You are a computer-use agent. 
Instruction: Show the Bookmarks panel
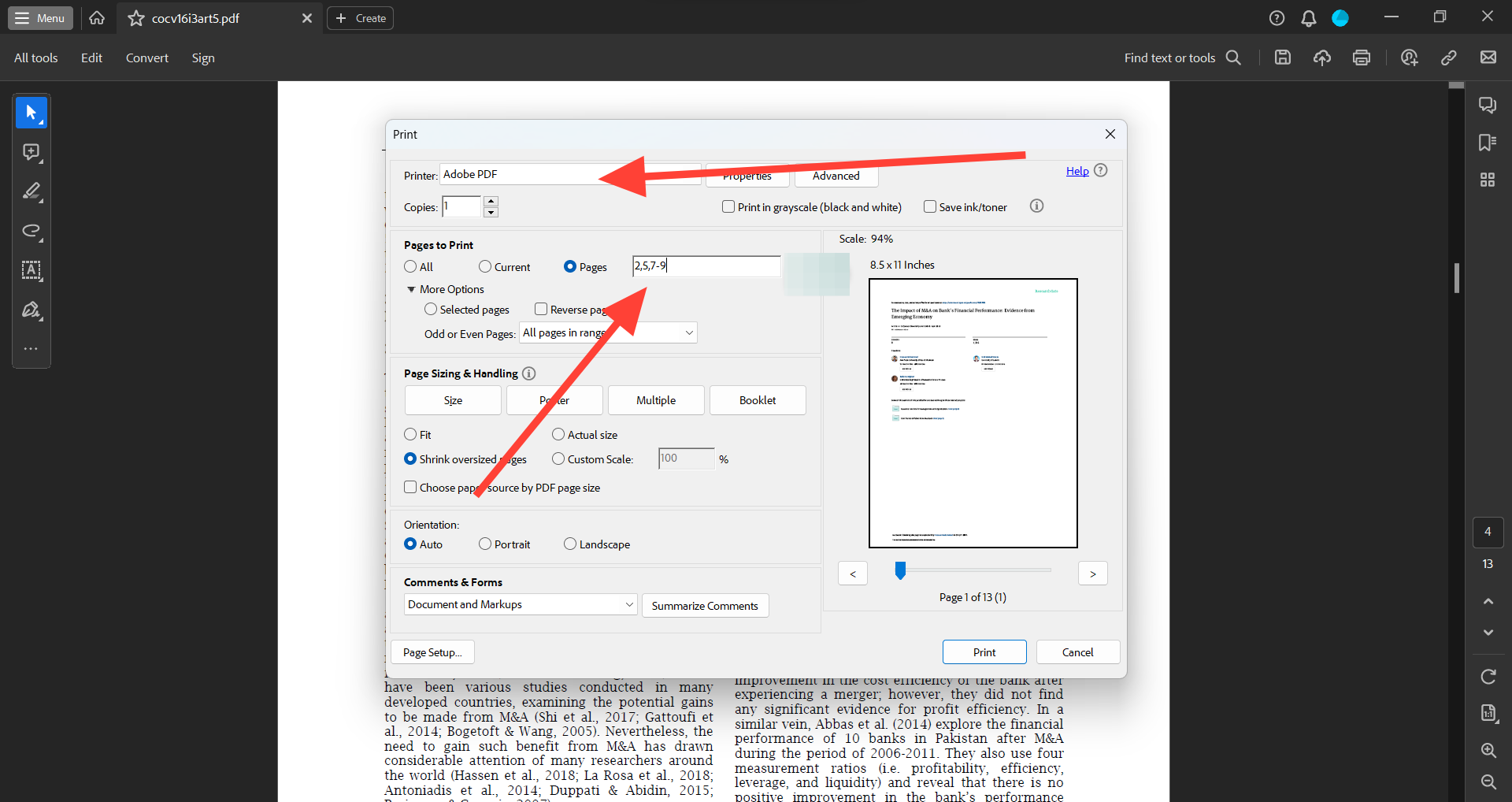tap(1488, 143)
